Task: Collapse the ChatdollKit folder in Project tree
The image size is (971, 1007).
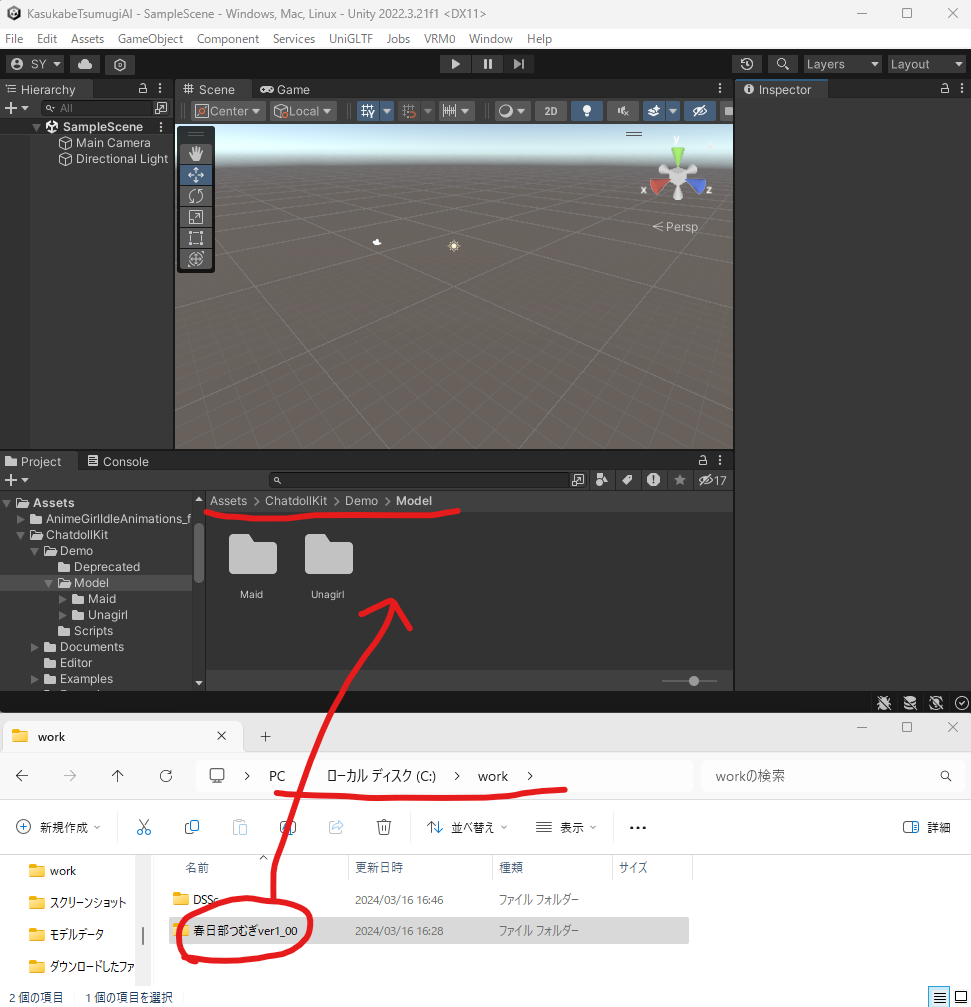Action: click(21, 535)
